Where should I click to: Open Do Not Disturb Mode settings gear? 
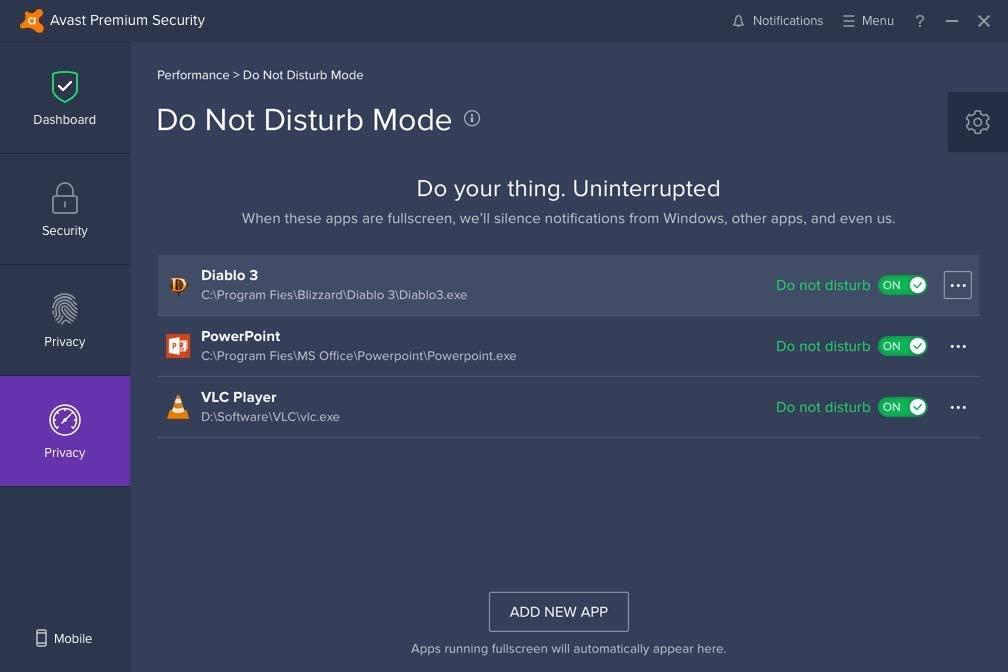[x=977, y=121]
